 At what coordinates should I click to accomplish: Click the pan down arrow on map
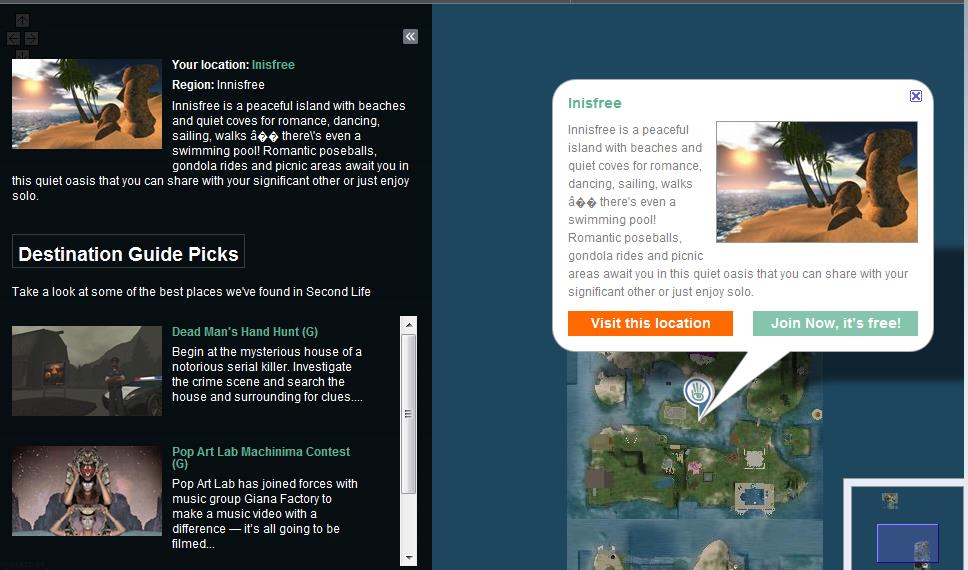pos(22,55)
